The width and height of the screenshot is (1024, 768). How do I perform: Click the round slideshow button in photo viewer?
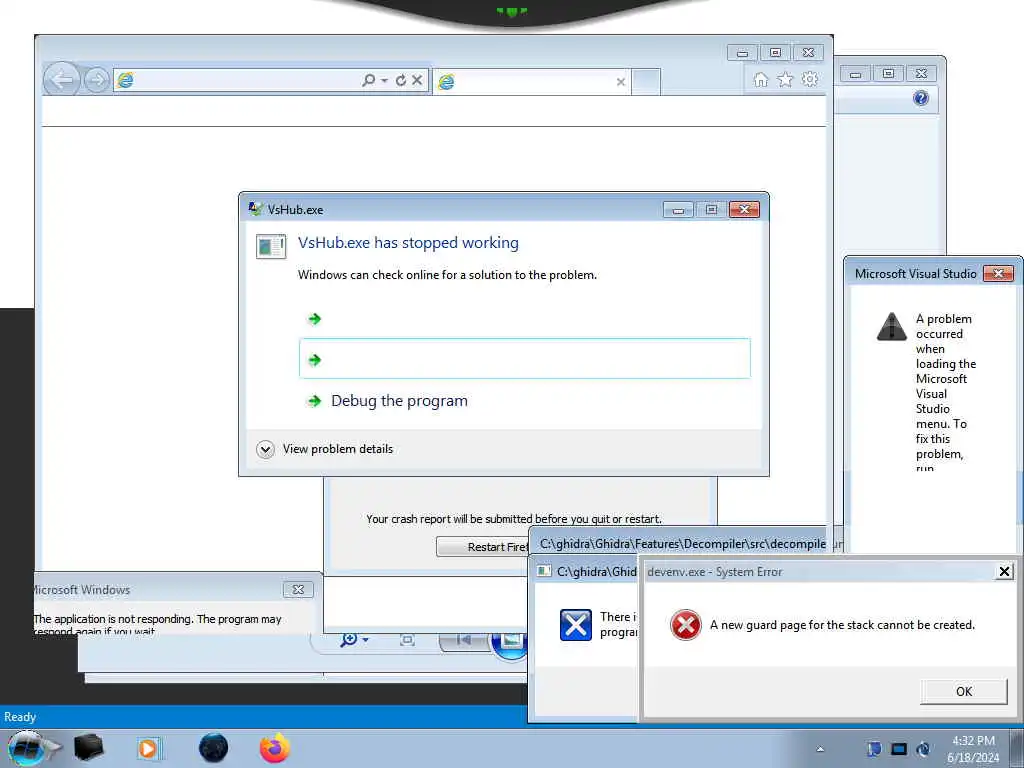click(510, 643)
